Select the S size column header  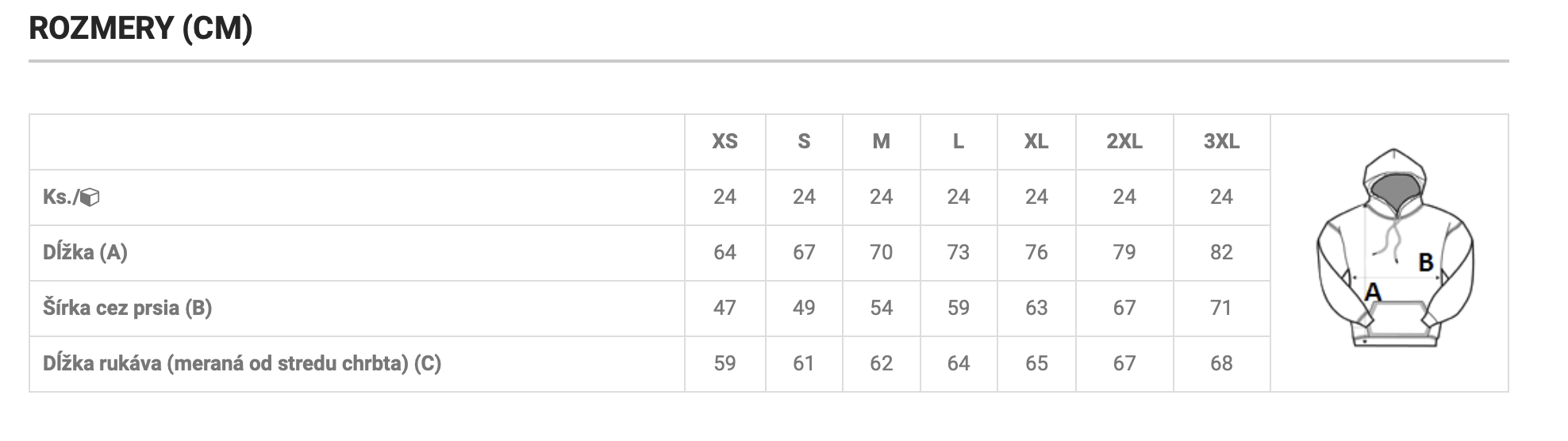[804, 142]
